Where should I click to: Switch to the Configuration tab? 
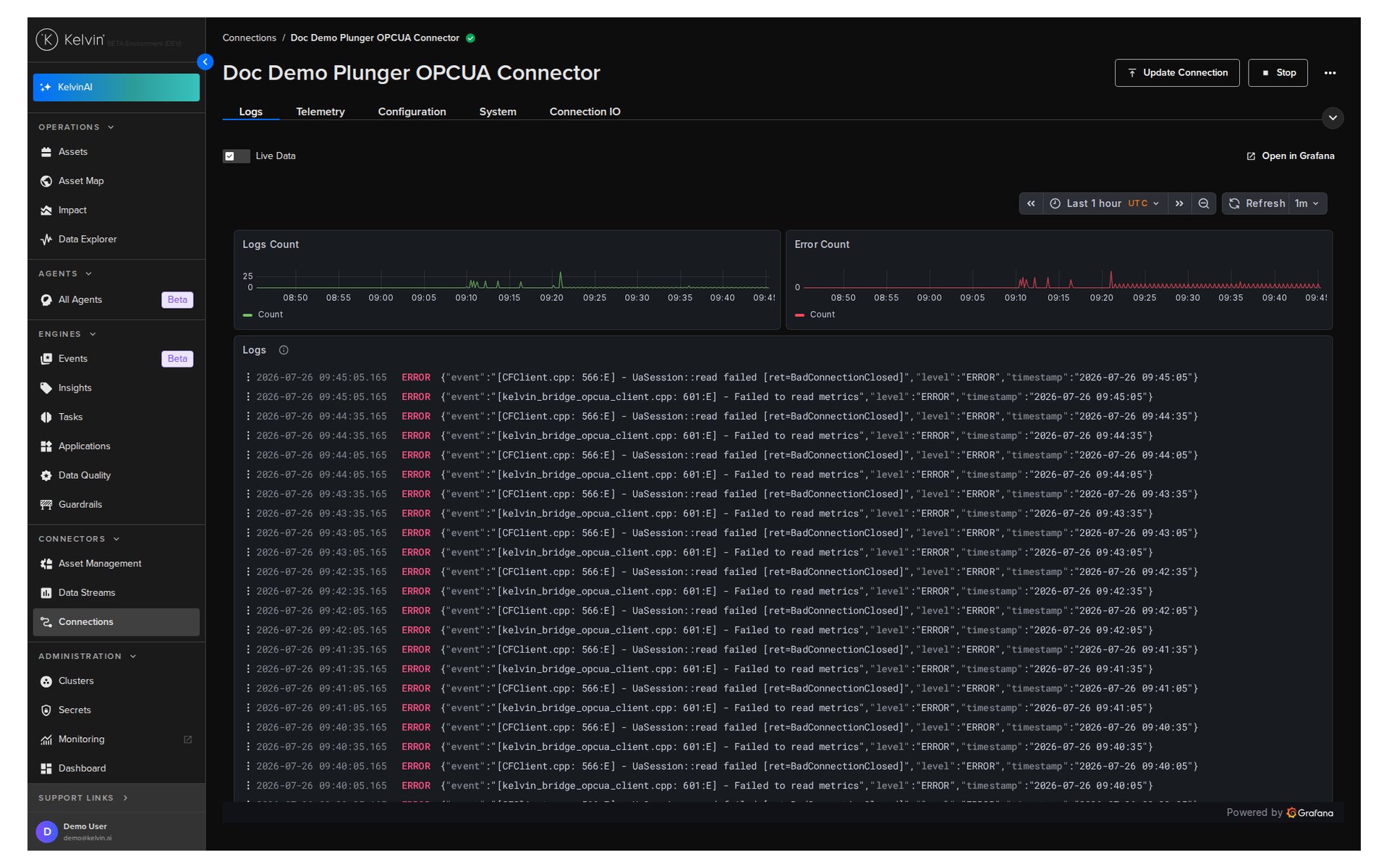[412, 111]
